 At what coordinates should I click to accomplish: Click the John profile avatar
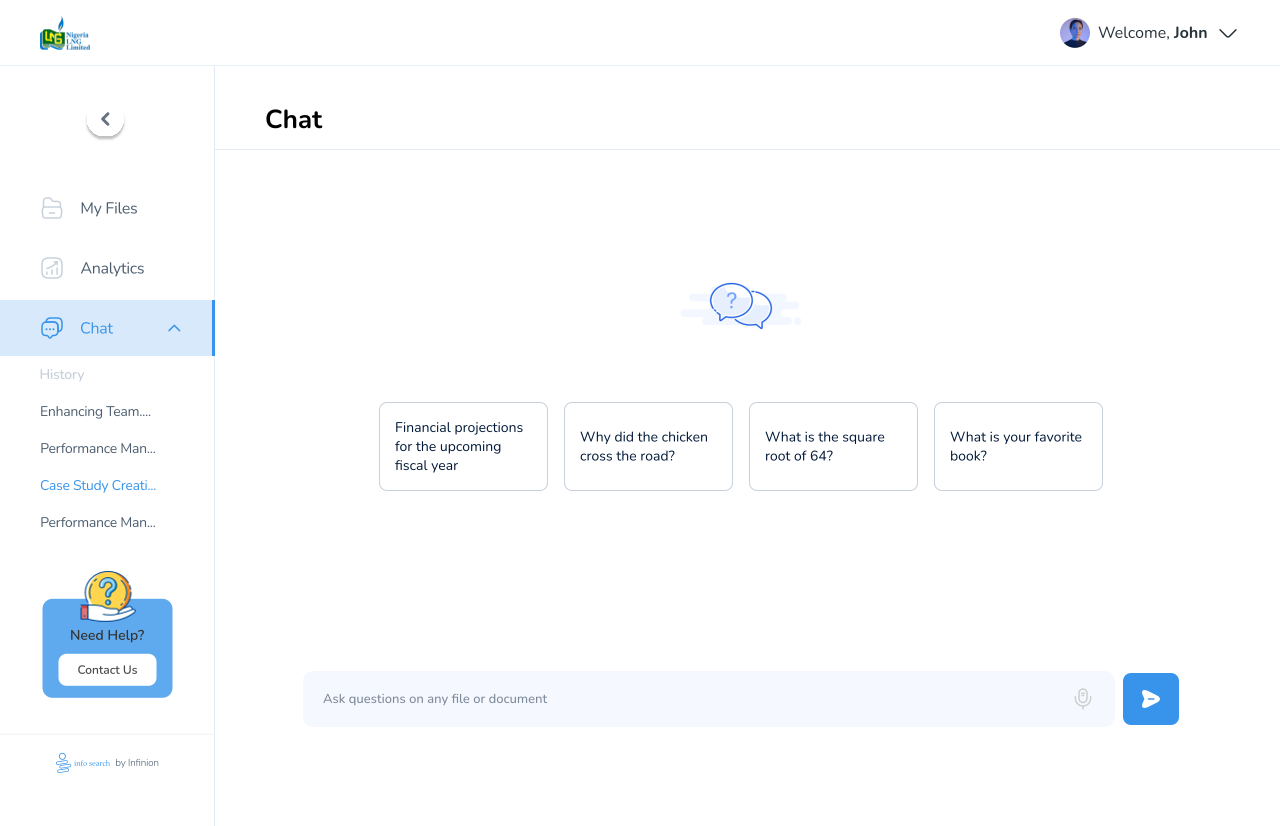point(1074,33)
